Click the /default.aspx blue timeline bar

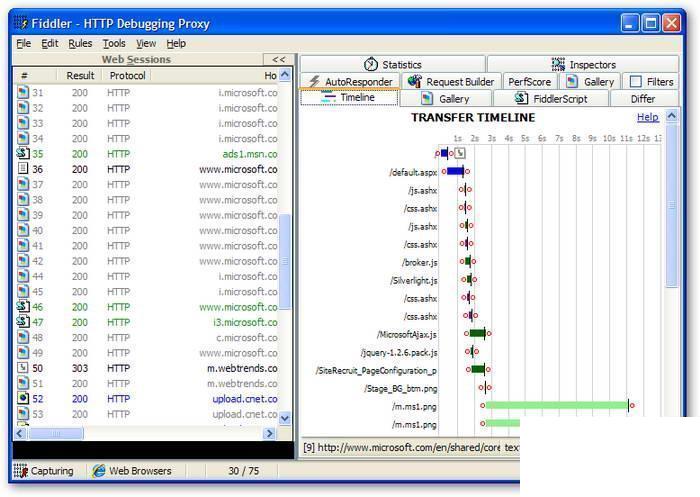[455, 171]
